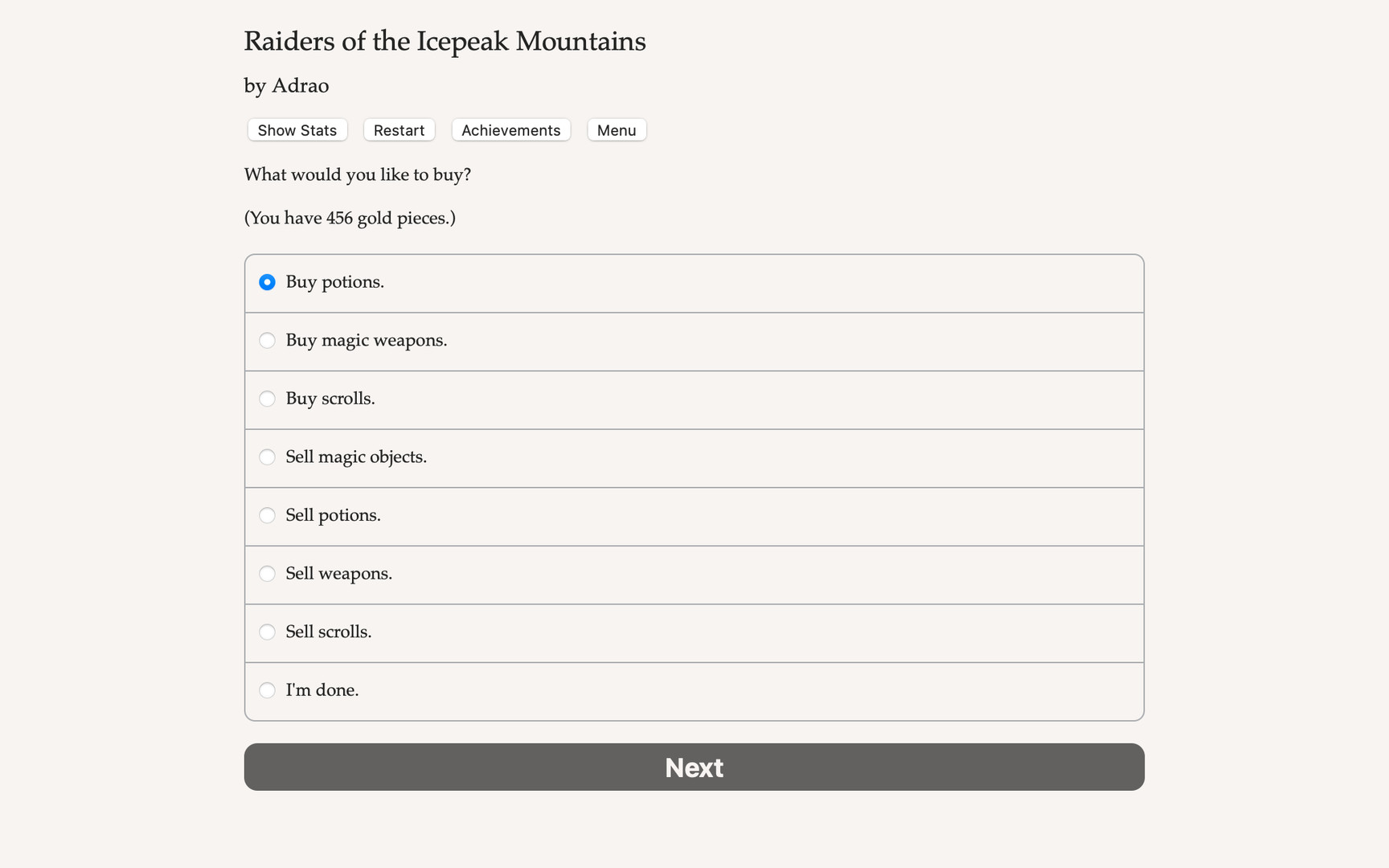Click the "Sell weapons." label text
The image size is (1389, 868).
pyautogui.click(x=338, y=574)
